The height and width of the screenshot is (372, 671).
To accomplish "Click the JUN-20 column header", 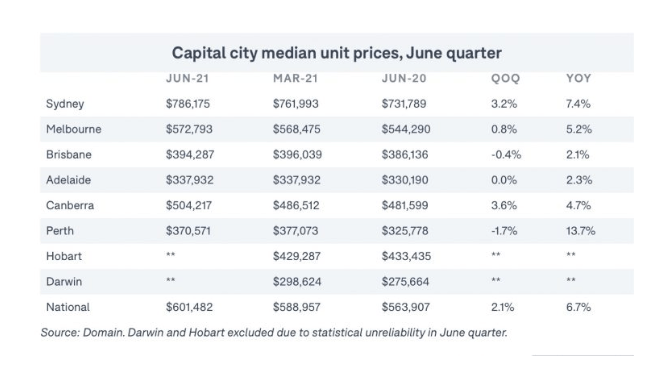I will 404,78.
